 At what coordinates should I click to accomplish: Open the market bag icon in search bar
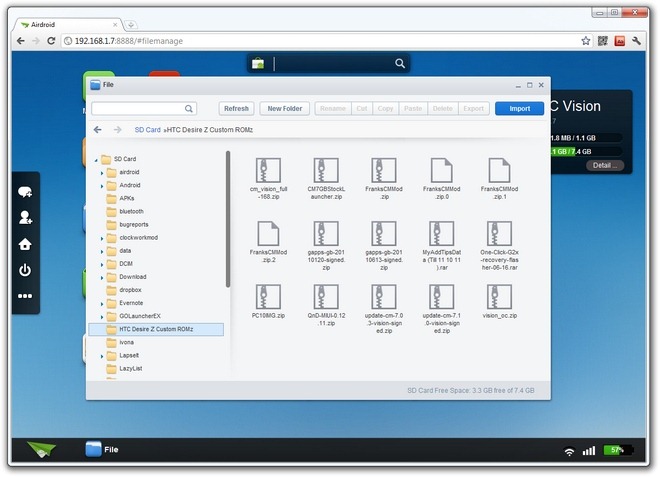(x=258, y=64)
